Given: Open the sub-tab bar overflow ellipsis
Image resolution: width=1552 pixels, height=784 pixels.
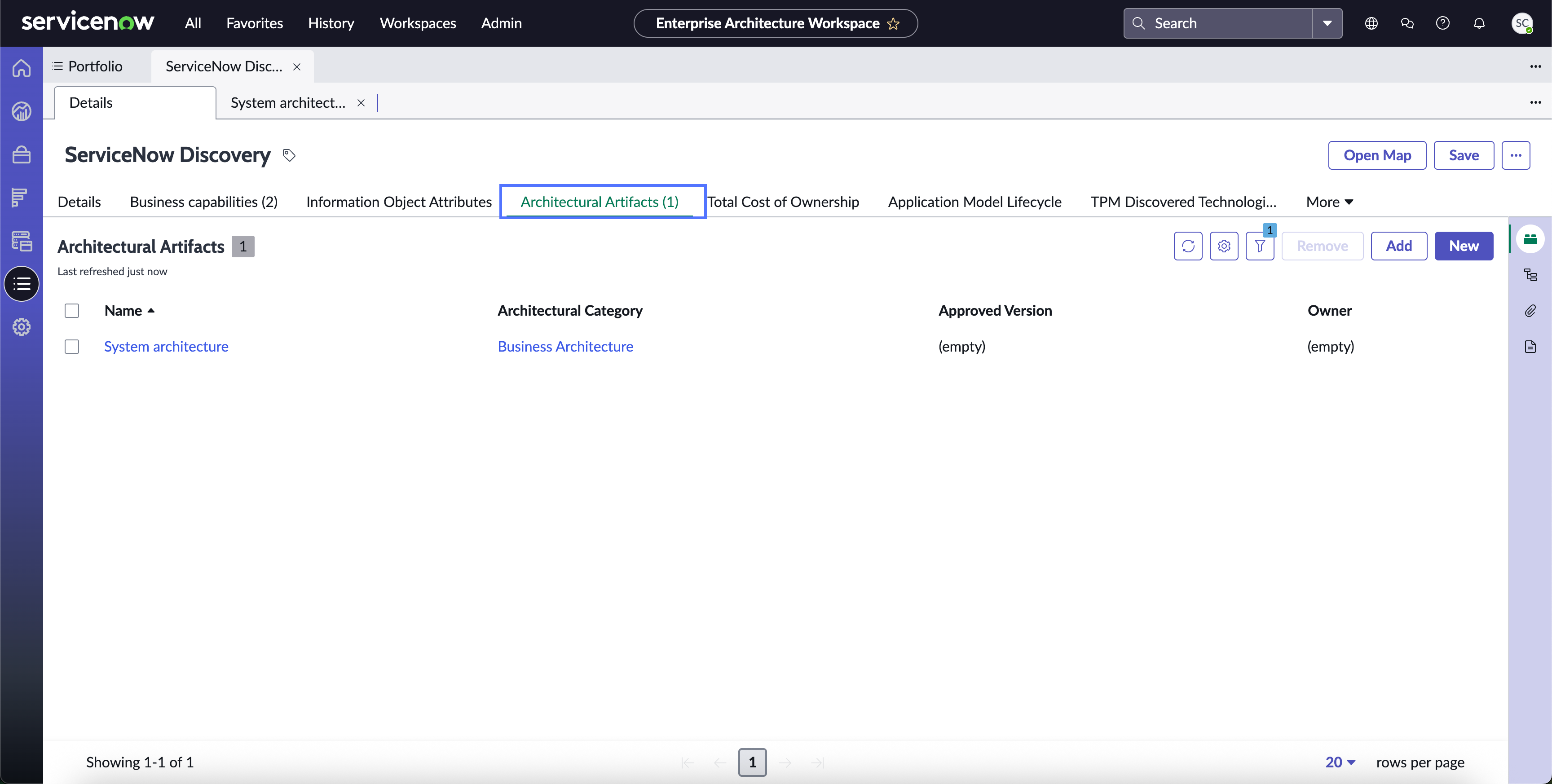Looking at the screenshot, I should 1536,102.
